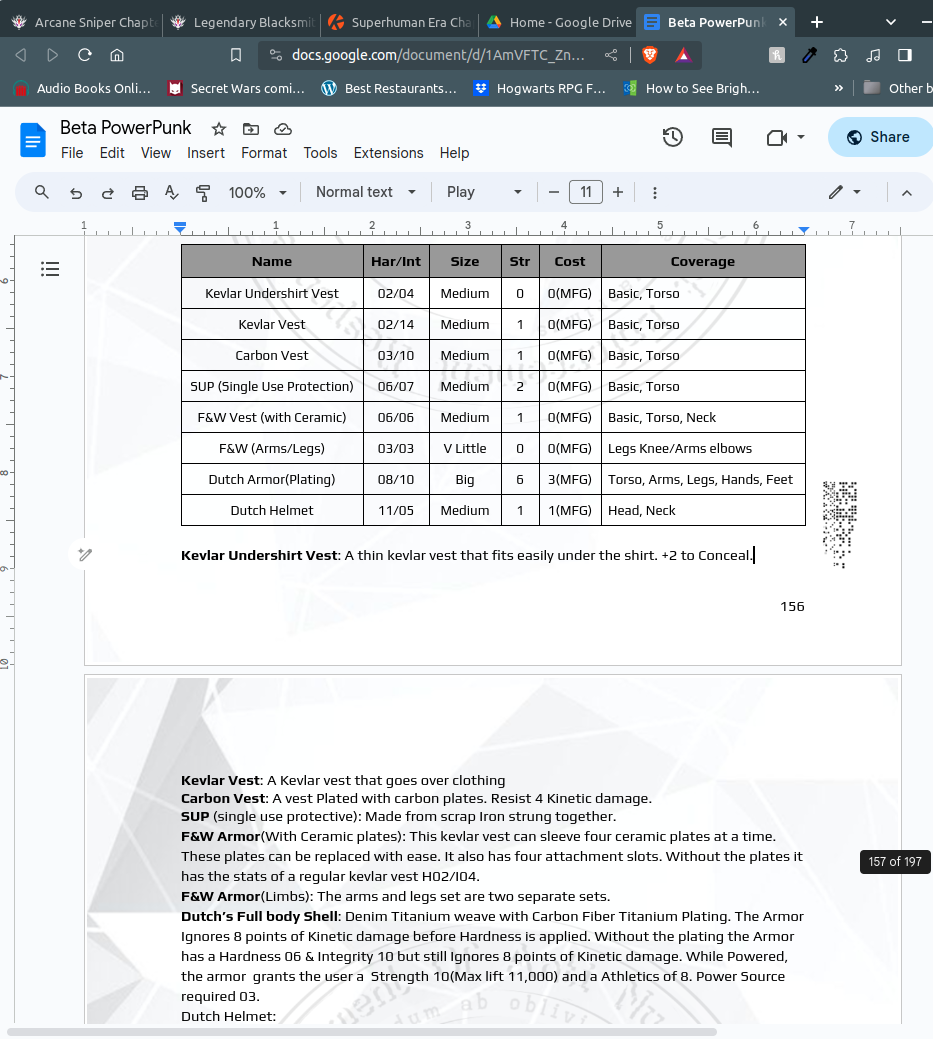Open more toolbar options menu
Image resolution: width=933 pixels, height=1039 pixels.
pyautogui.click(x=655, y=193)
